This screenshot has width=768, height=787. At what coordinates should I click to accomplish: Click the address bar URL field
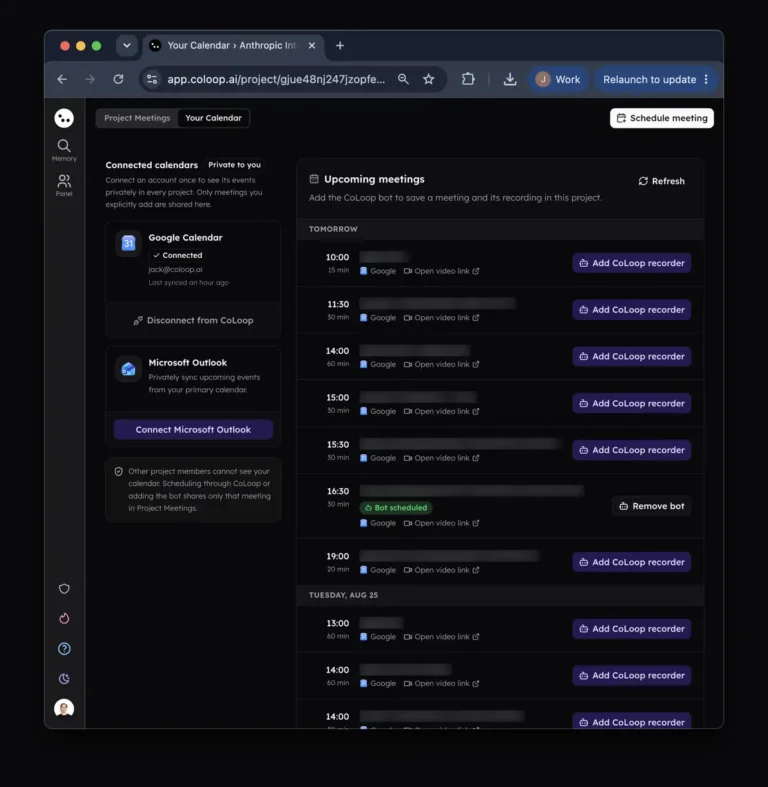pyautogui.click(x=276, y=79)
